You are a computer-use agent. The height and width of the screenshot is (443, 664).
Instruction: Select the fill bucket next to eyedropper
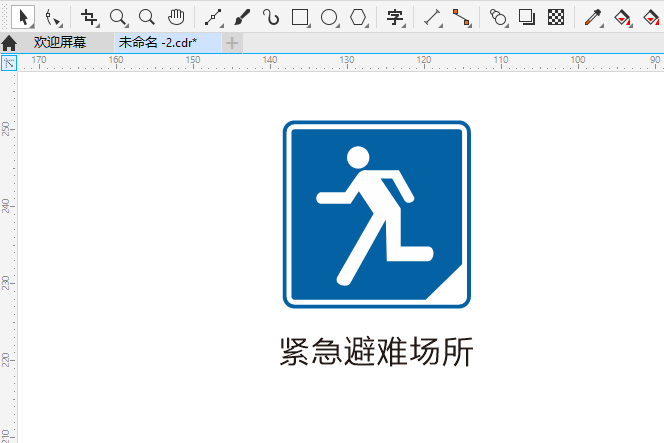(x=622, y=17)
